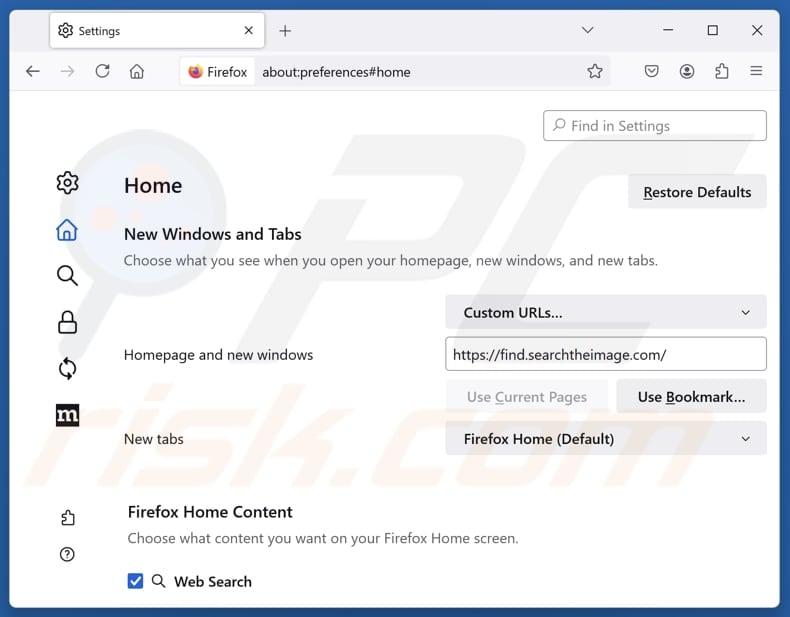Click the Use Bookmark button
The width and height of the screenshot is (790, 617).
pos(691,397)
